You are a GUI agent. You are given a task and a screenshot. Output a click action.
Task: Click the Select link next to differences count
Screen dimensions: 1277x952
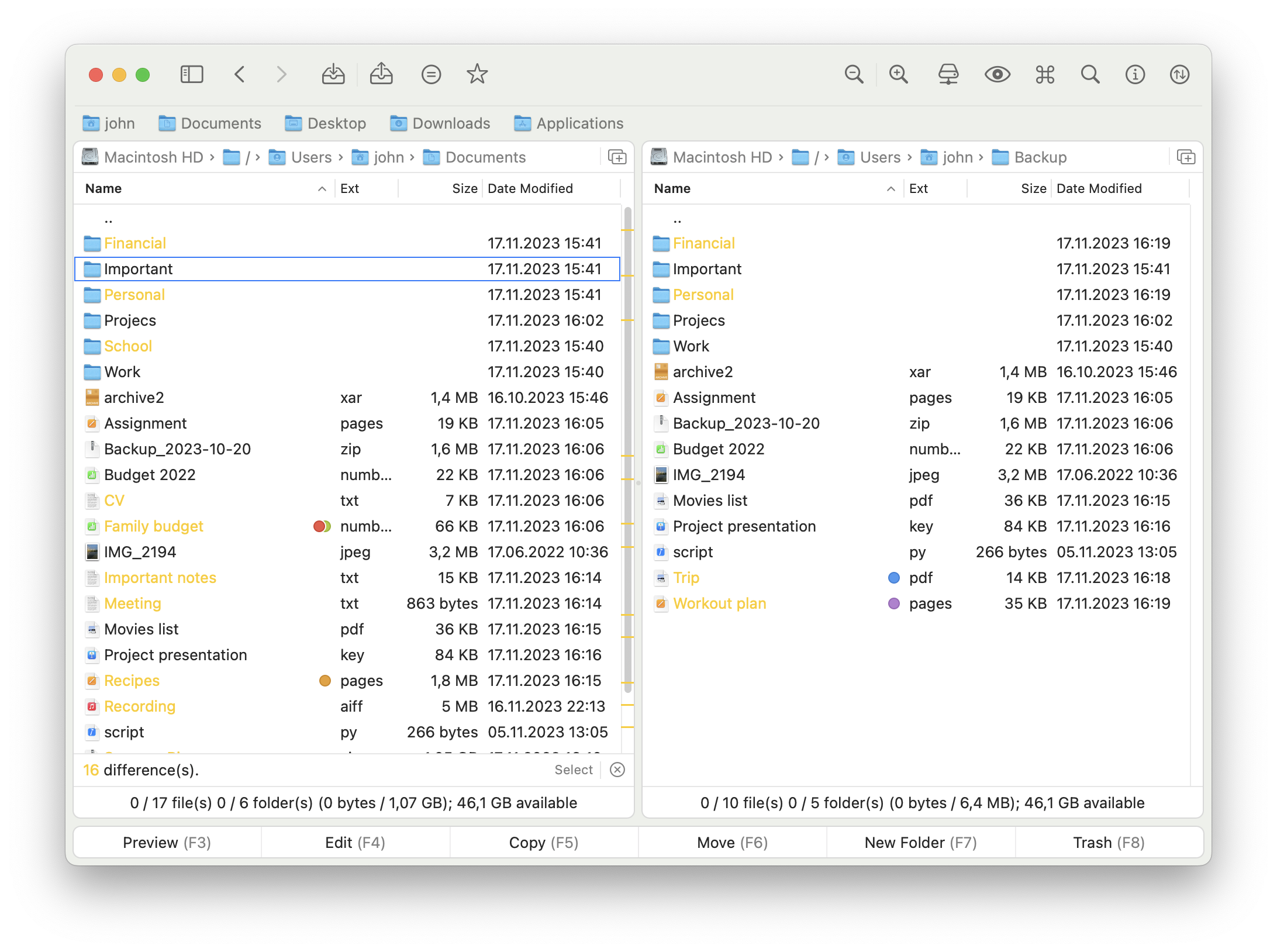pyautogui.click(x=573, y=770)
